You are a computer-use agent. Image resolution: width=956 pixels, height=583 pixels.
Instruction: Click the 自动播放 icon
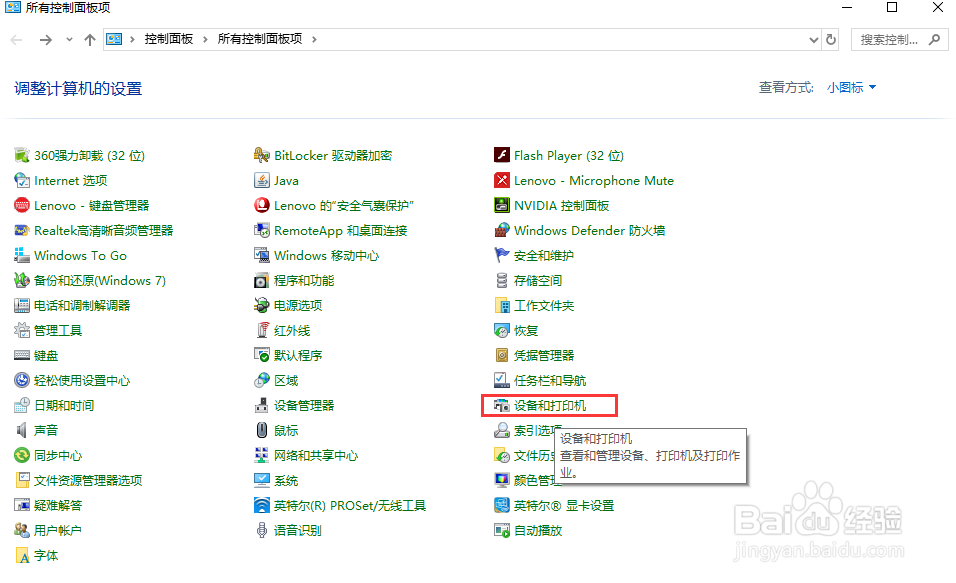pos(502,531)
